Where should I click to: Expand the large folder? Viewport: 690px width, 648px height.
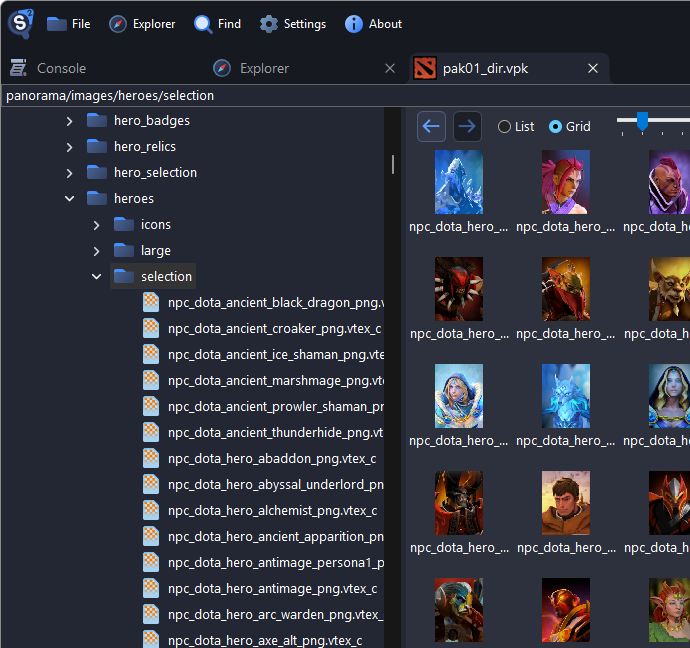coord(96,251)
